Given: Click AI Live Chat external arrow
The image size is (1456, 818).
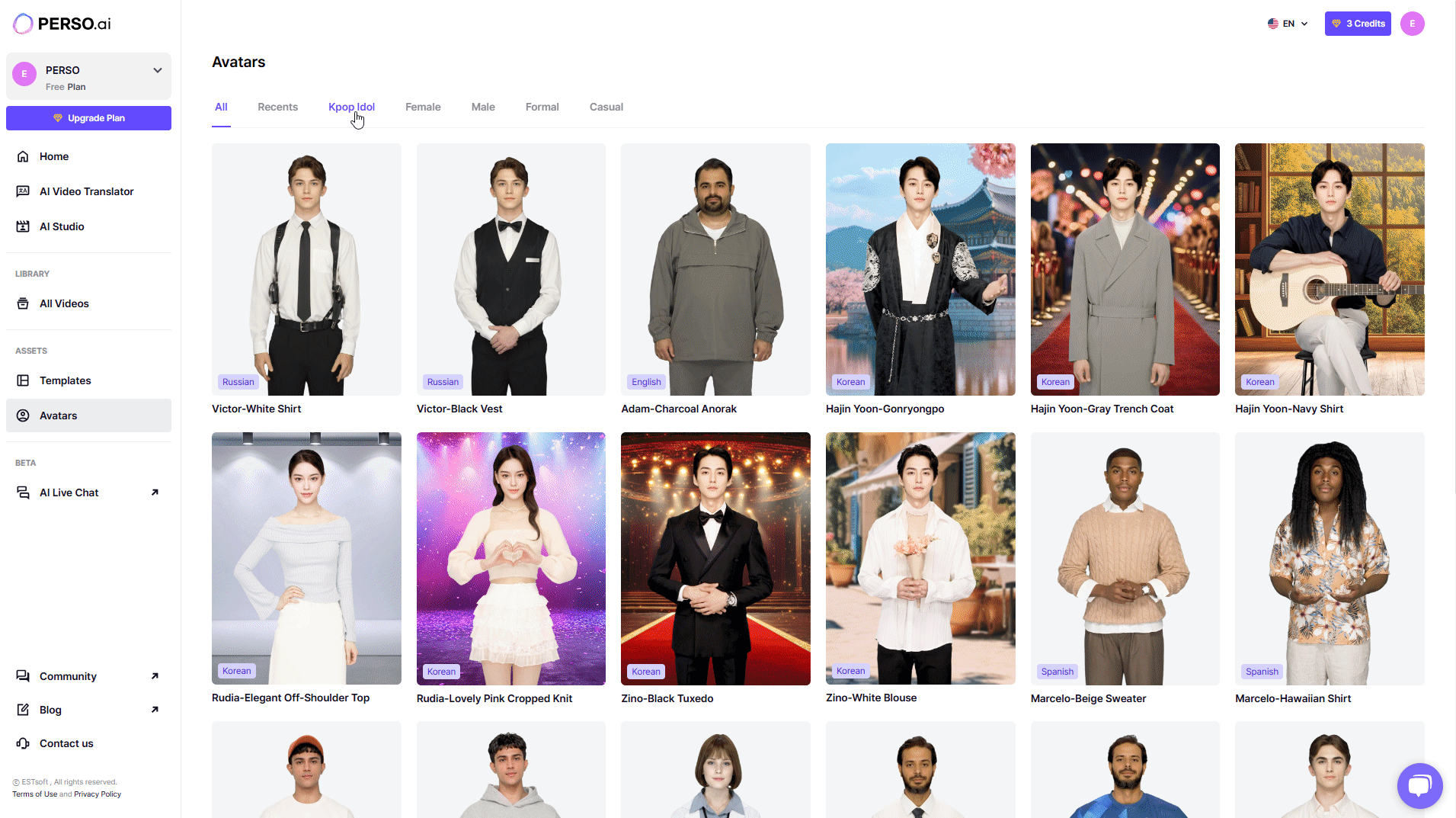Looking at the screenshot, I should [155, 492].
